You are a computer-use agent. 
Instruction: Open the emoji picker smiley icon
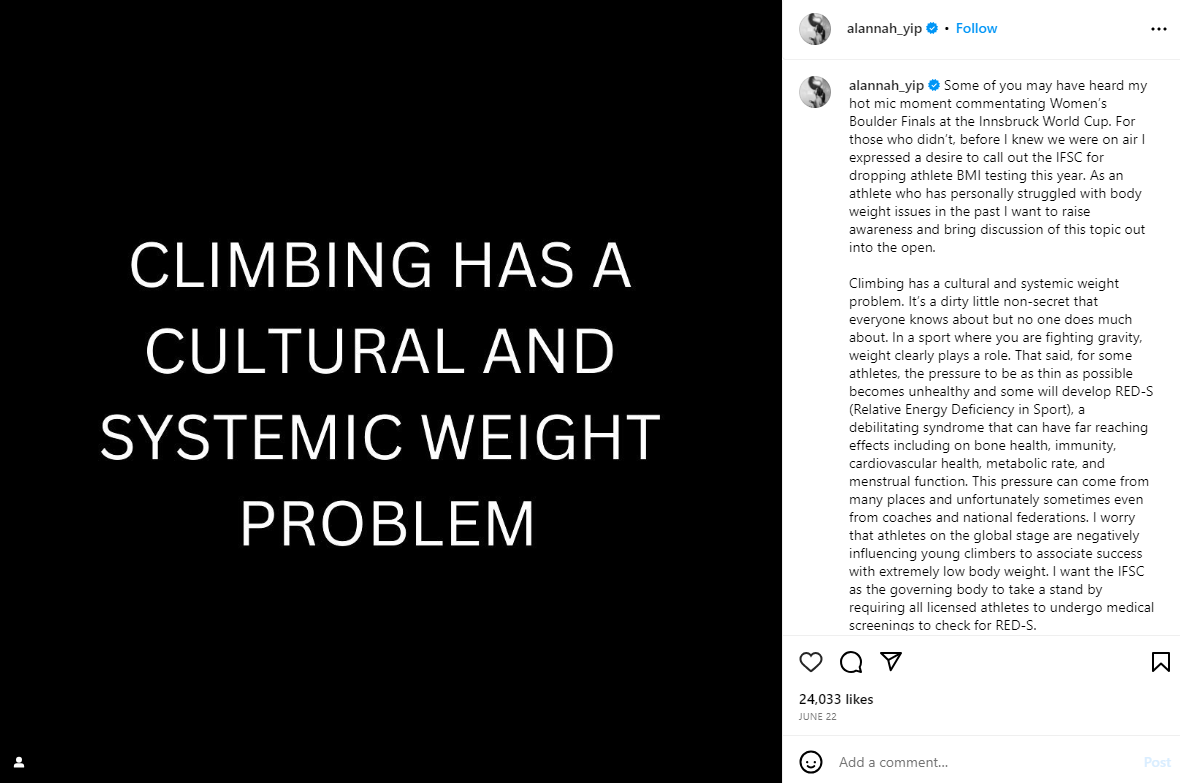[810, 762]
